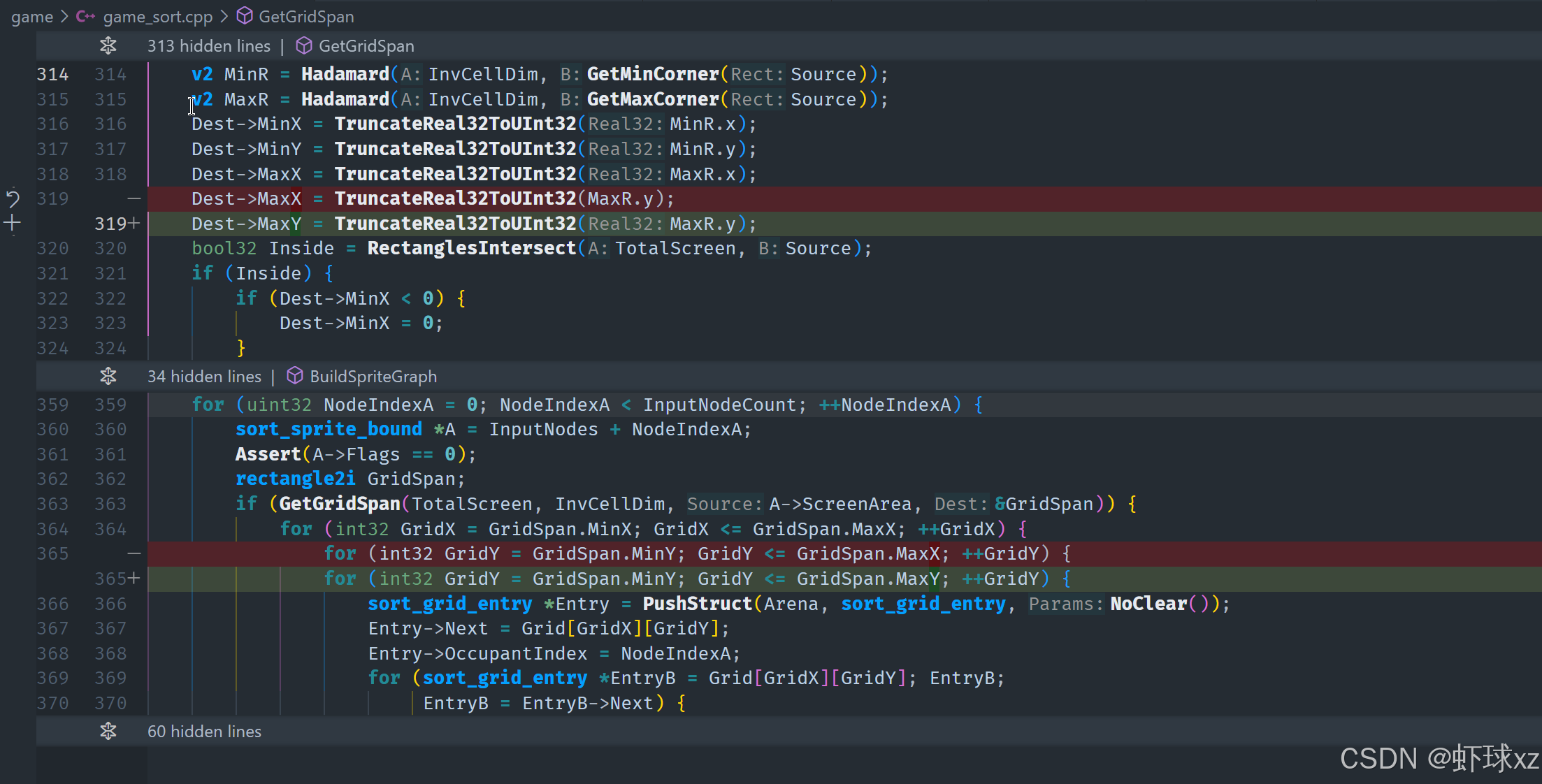Open the game folder breadcrumb

point(32,16)
